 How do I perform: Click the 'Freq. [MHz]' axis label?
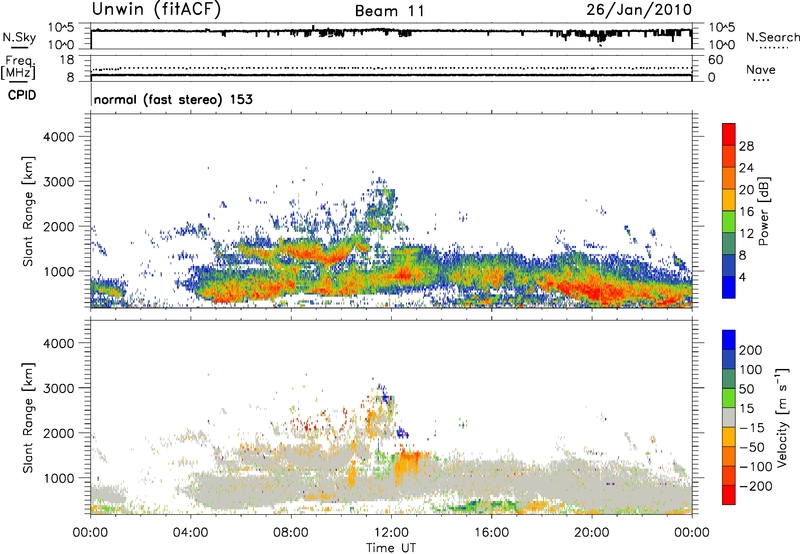point(18,68)
